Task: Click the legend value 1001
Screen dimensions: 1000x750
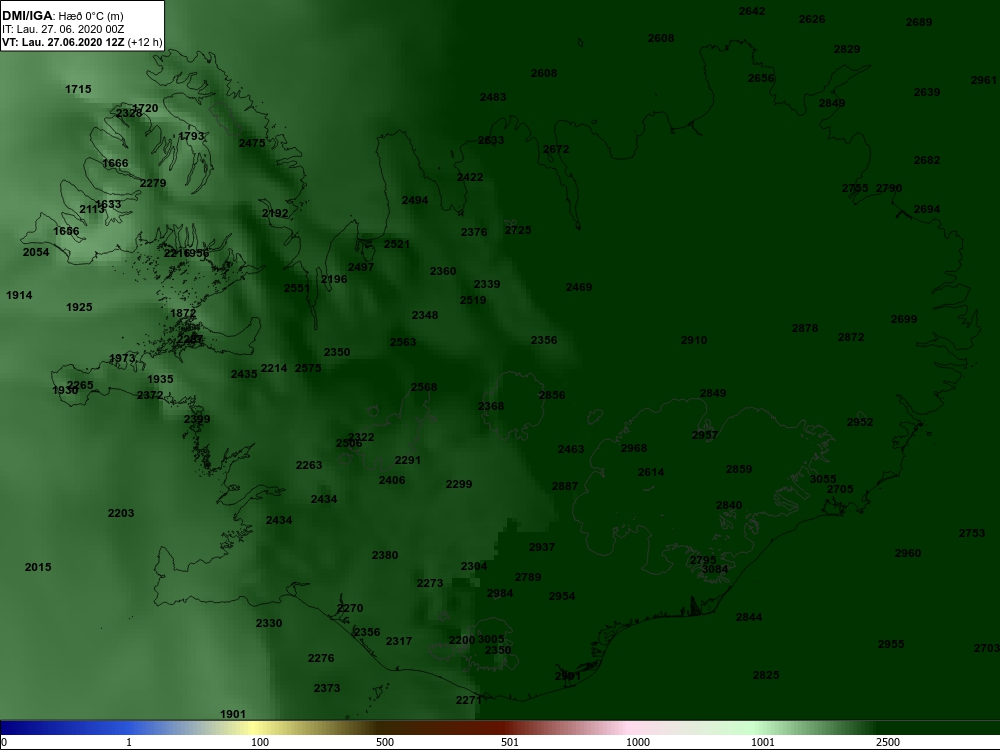Action: pos(763,742)
